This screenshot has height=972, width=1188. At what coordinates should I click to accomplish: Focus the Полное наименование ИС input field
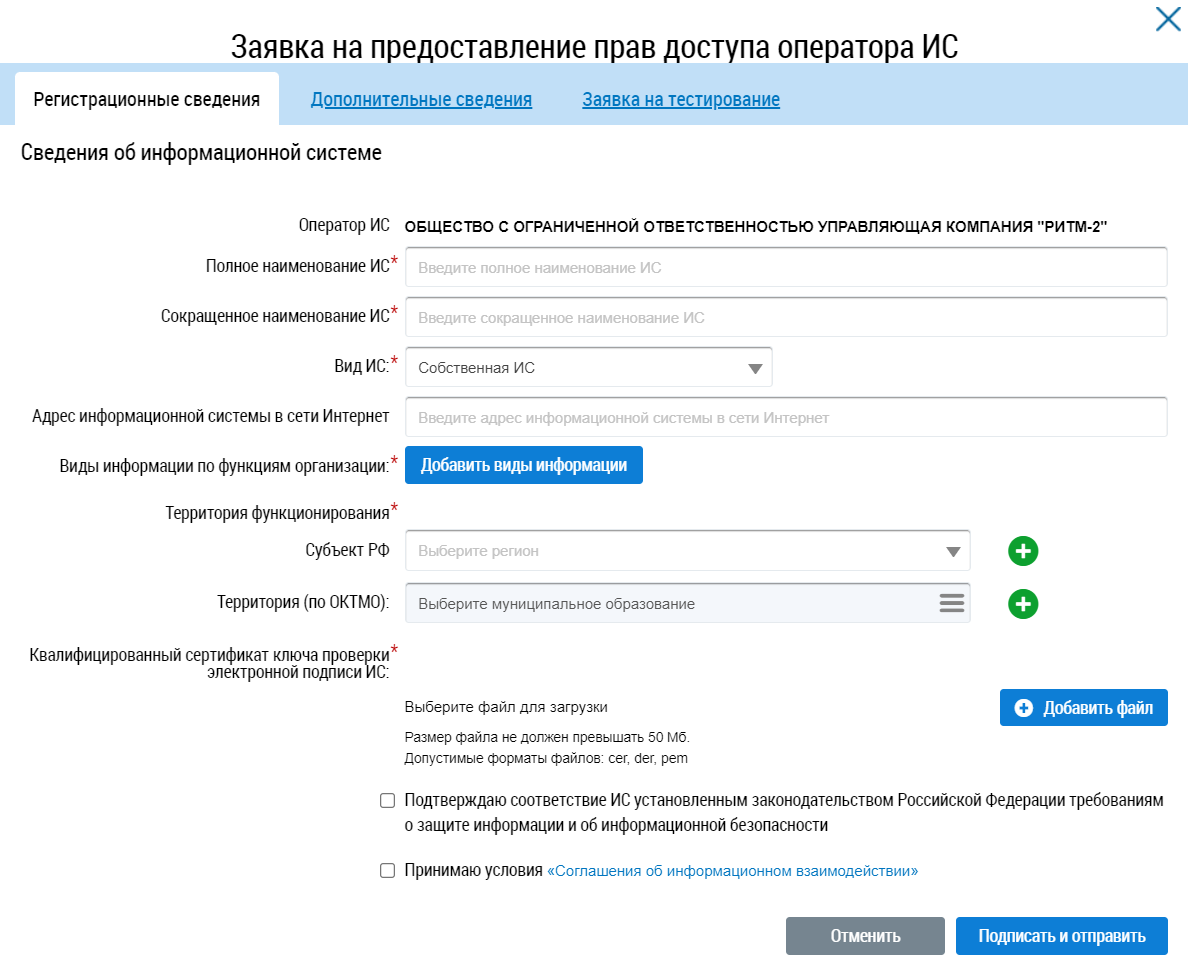coord(786,268)
